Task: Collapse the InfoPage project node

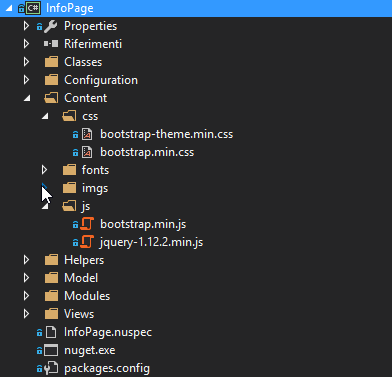Action: [9, 8]
